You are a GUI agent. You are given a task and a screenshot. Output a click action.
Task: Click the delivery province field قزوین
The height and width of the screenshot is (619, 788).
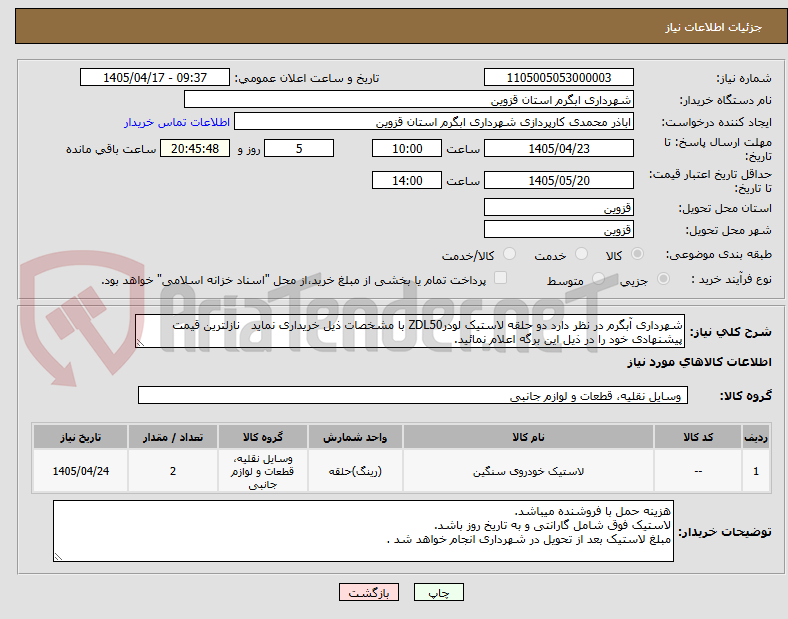tap(558, 207)
